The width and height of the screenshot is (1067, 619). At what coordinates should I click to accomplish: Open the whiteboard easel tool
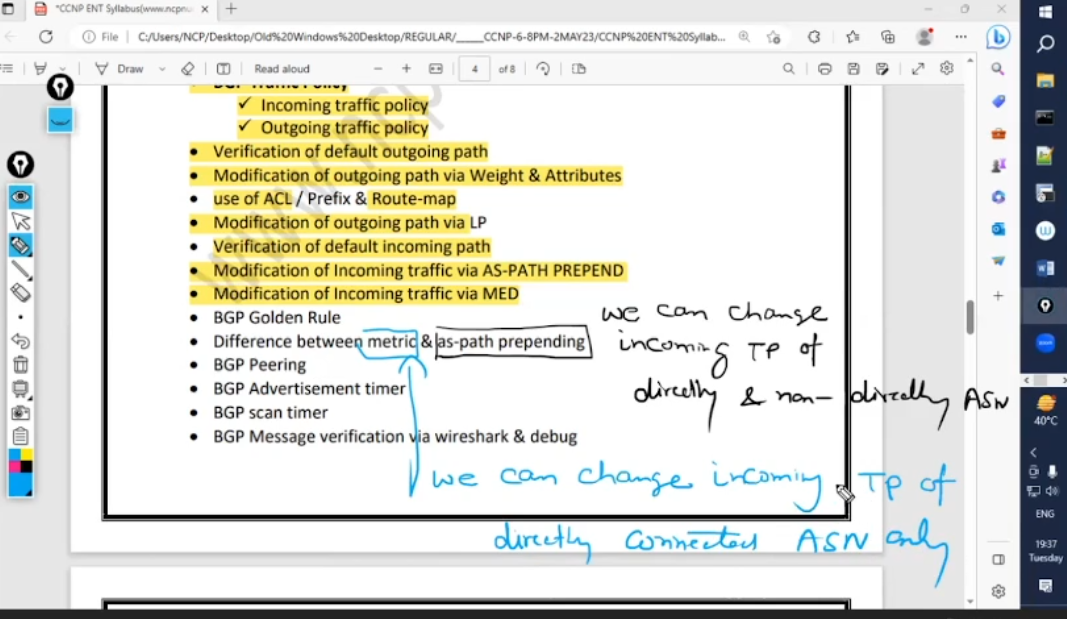(x=20, y=388)
